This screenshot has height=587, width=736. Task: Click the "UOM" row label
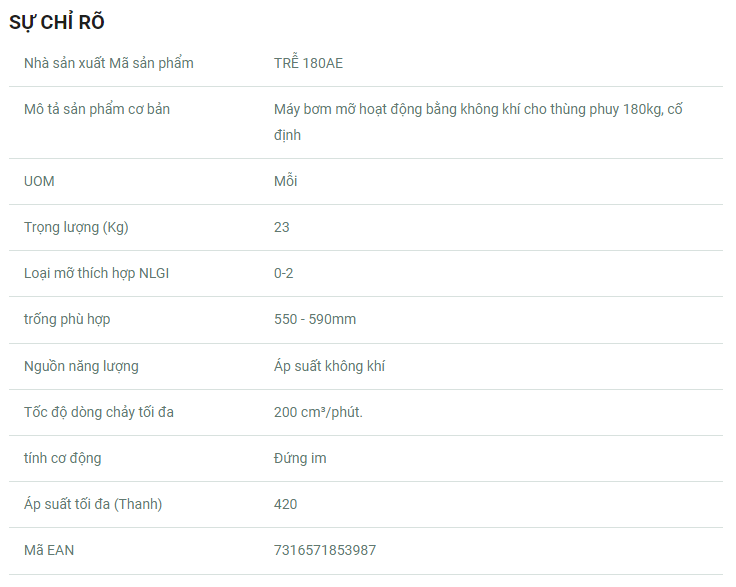(39, 181)
